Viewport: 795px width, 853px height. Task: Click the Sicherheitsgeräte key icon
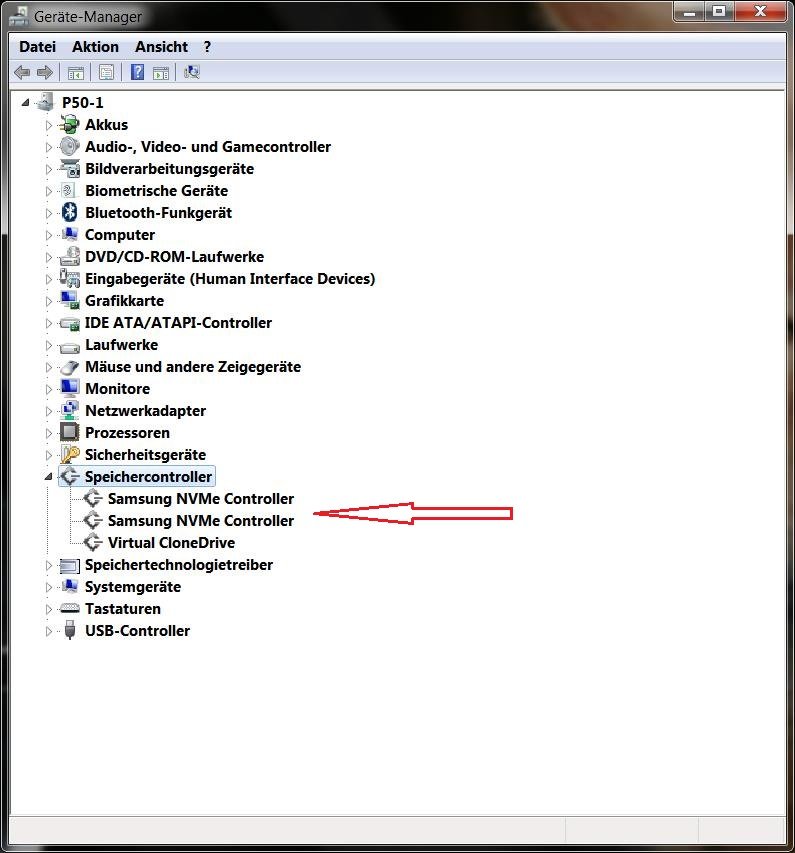coord(70,454)
